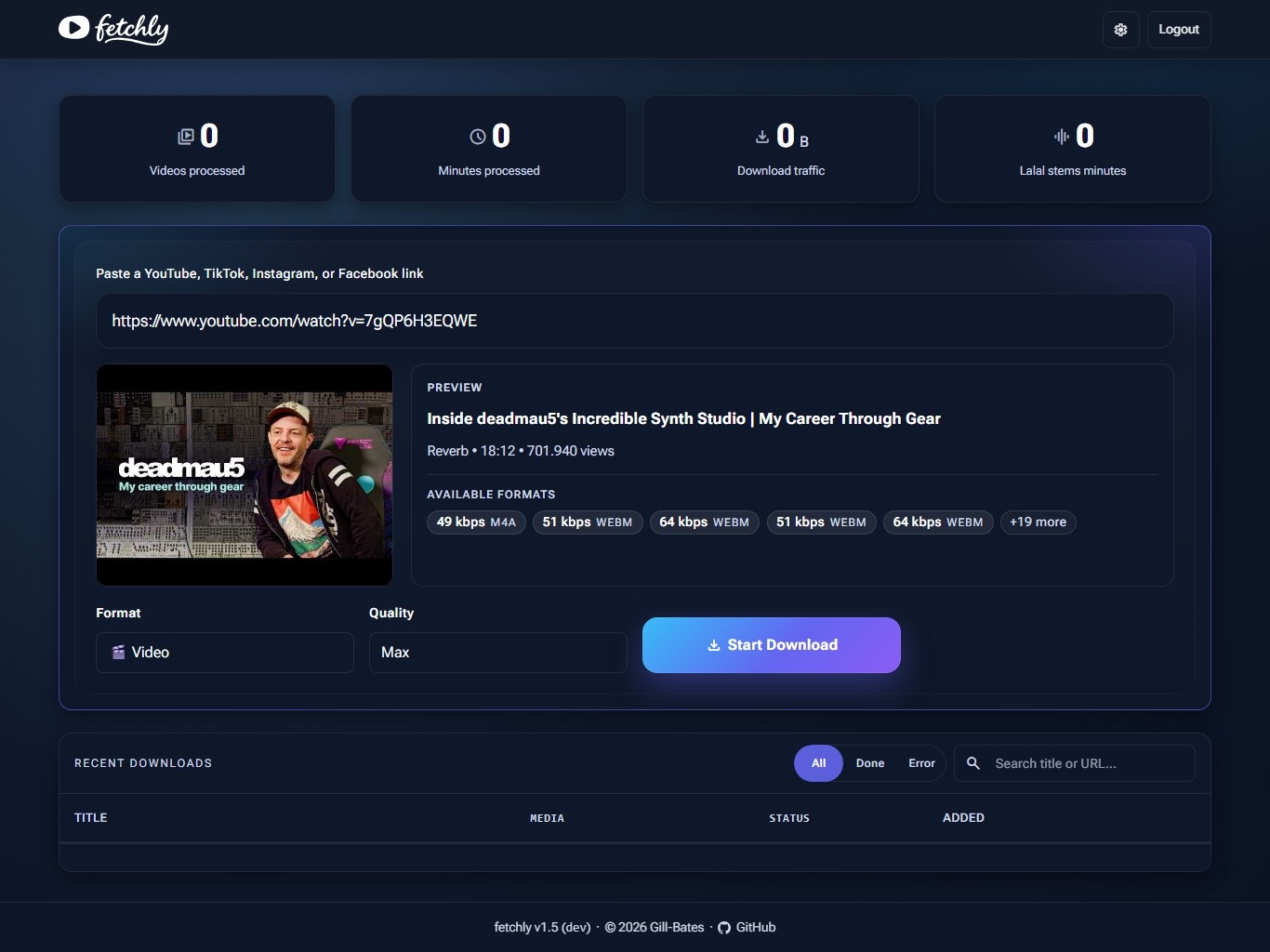This screenshot has width=1270, height=952.
Task: Click the Video clapperboard icon in Format
Action: 118,653
